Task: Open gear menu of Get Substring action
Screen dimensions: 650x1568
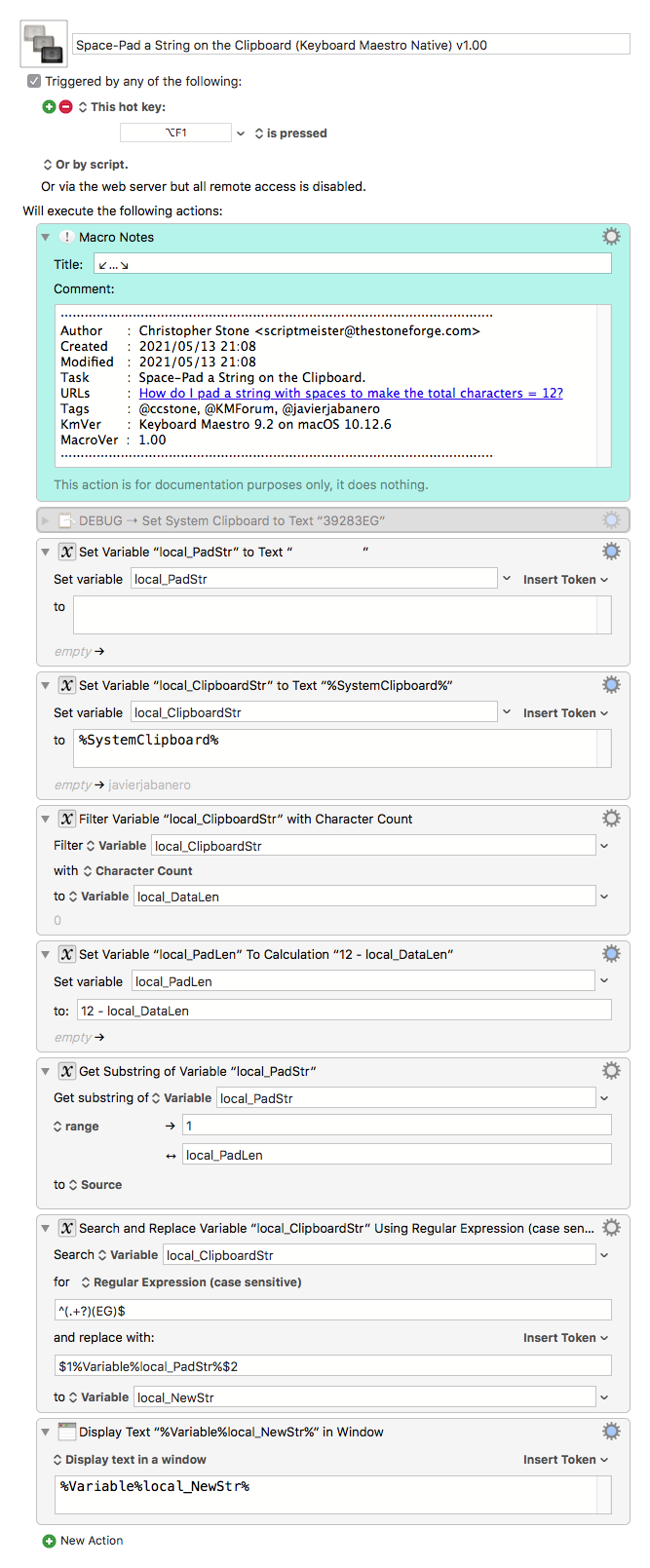Action: (611, 1071)
